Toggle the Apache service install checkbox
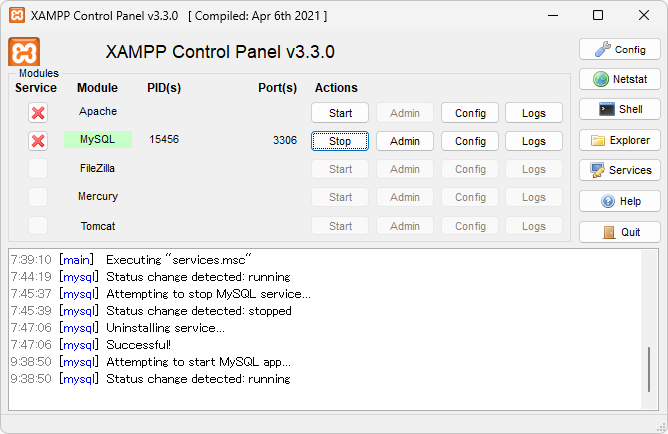The height and width of the screenshot is (434, 668). (38, 113)
